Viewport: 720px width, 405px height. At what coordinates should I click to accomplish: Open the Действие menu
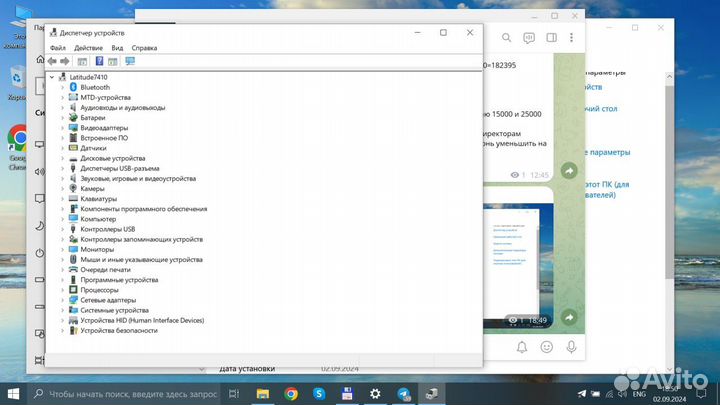click(88, 48)
